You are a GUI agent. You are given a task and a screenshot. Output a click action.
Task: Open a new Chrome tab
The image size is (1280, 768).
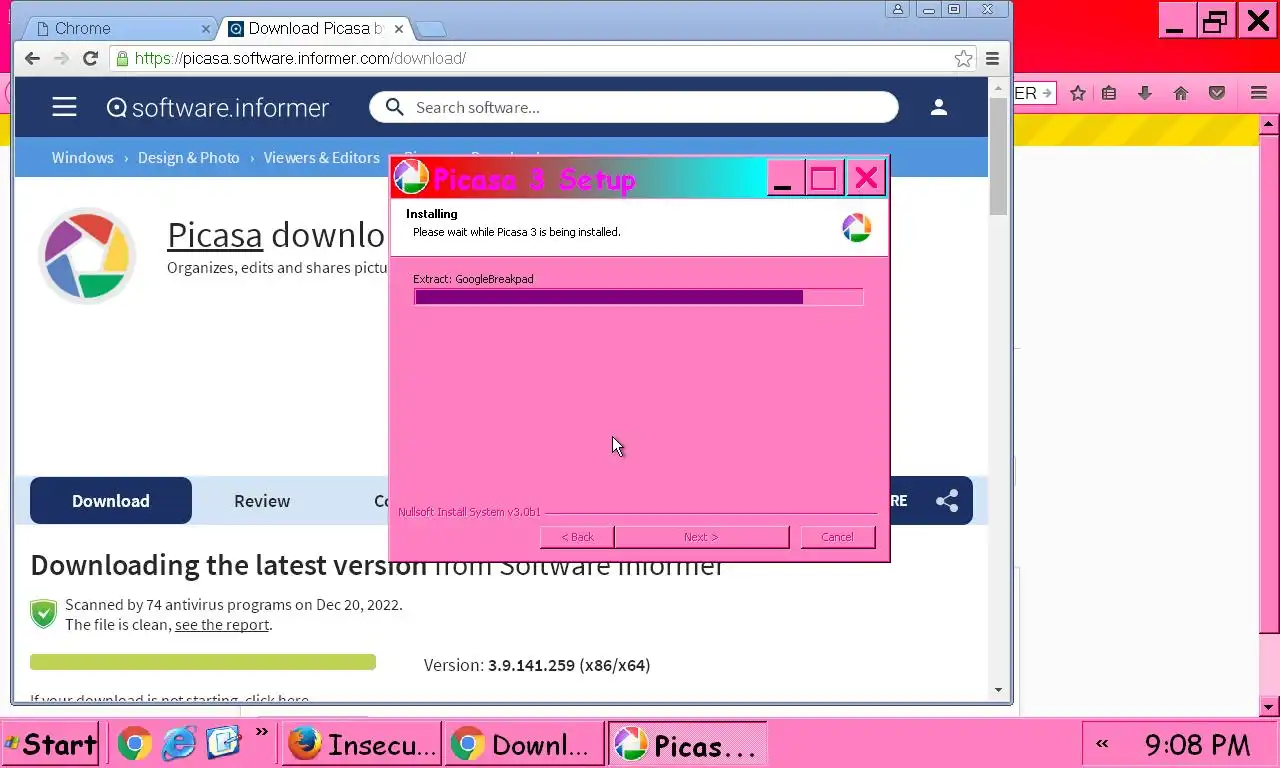430,29
